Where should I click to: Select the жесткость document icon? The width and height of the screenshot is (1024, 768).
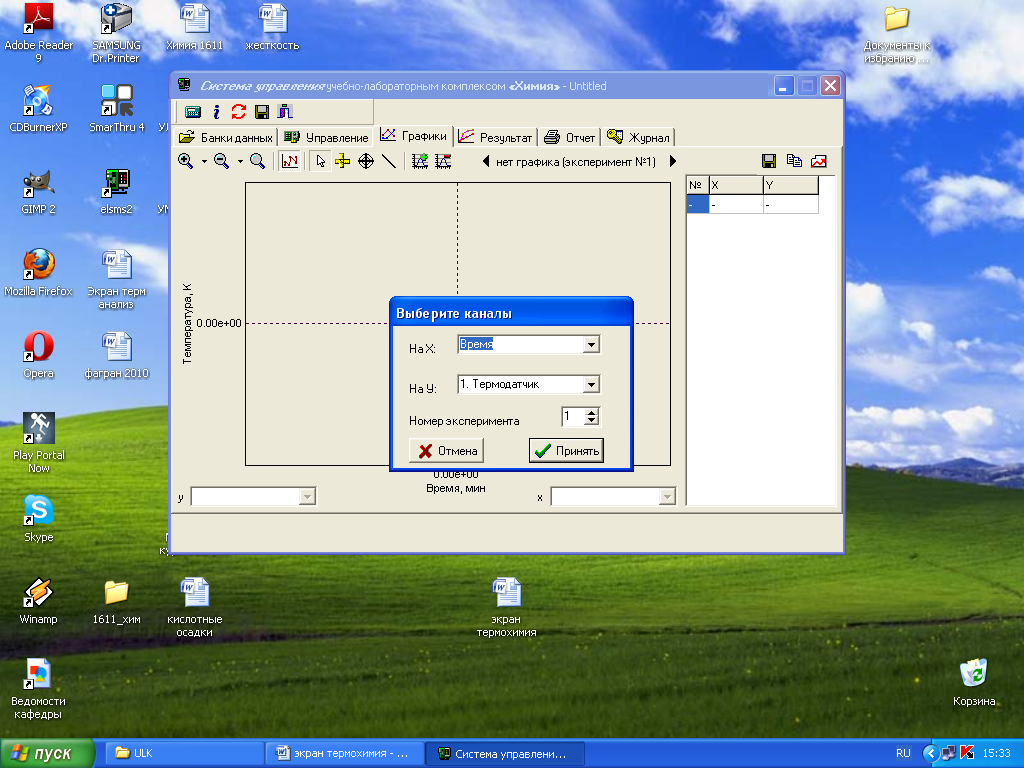272,27
